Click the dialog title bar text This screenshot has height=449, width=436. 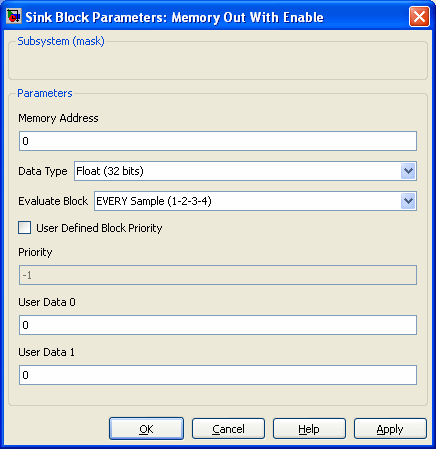tap(174, 17)
